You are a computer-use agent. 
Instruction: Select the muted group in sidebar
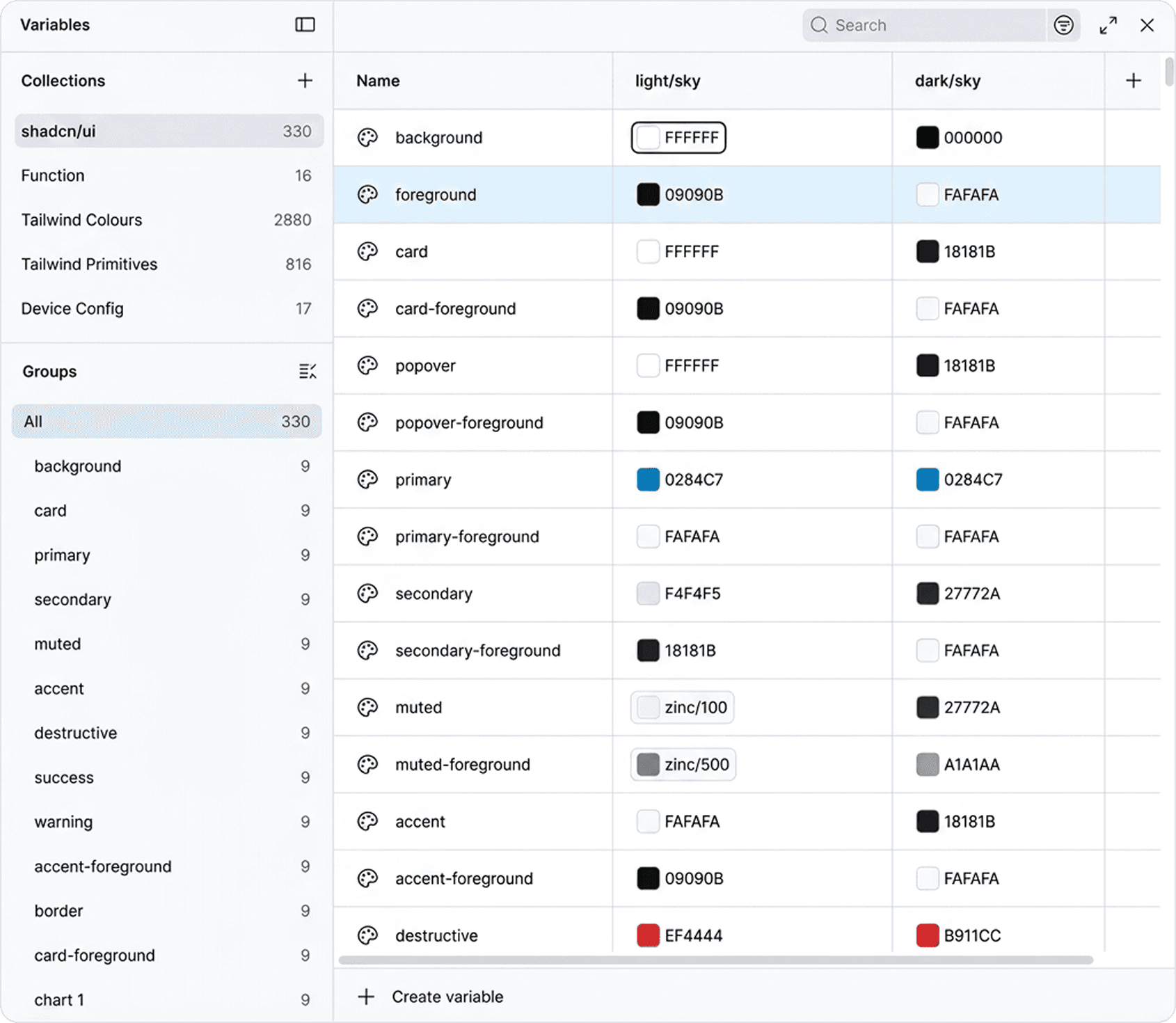point(167,644)
